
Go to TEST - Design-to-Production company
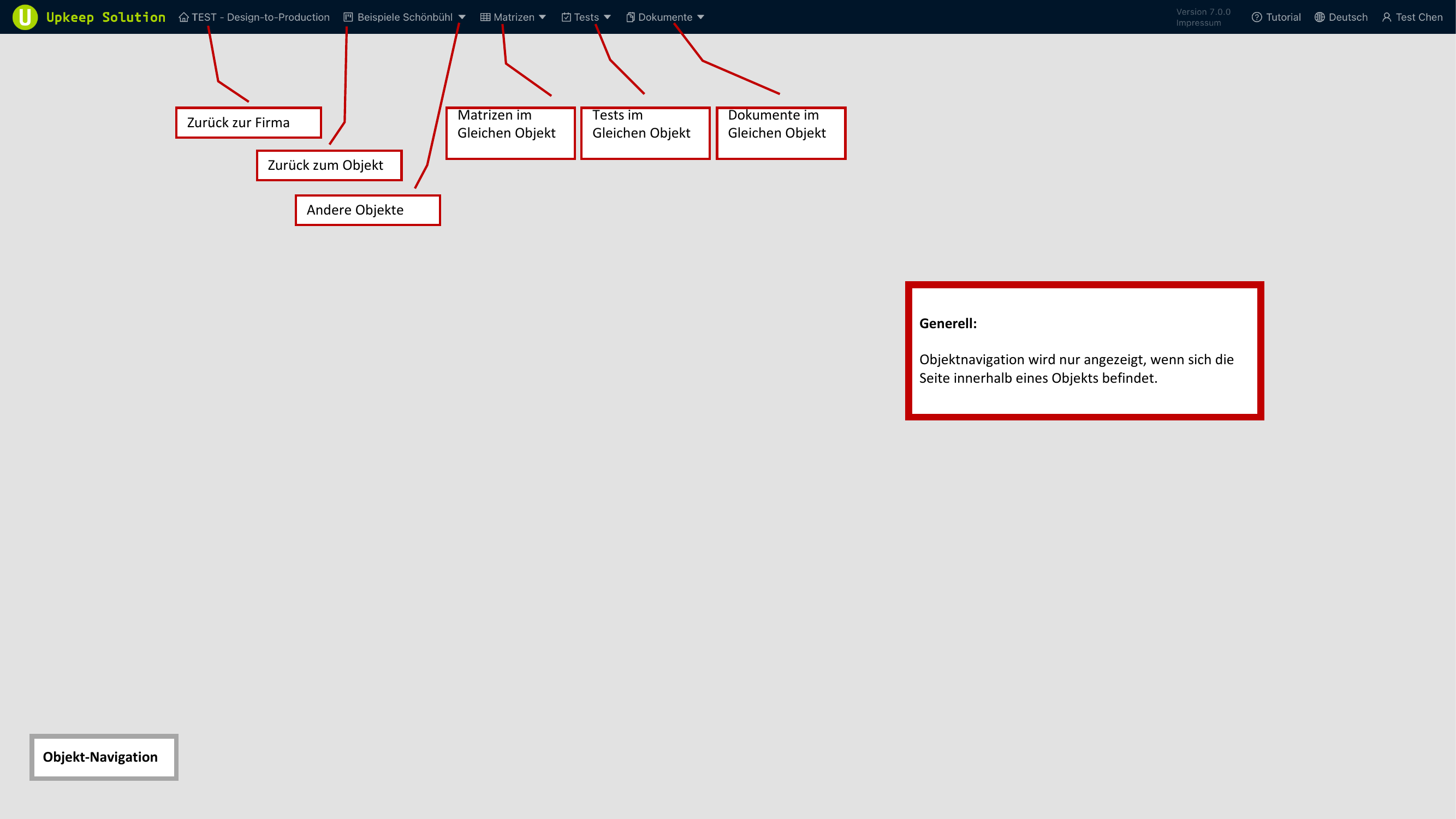(260, 17)
